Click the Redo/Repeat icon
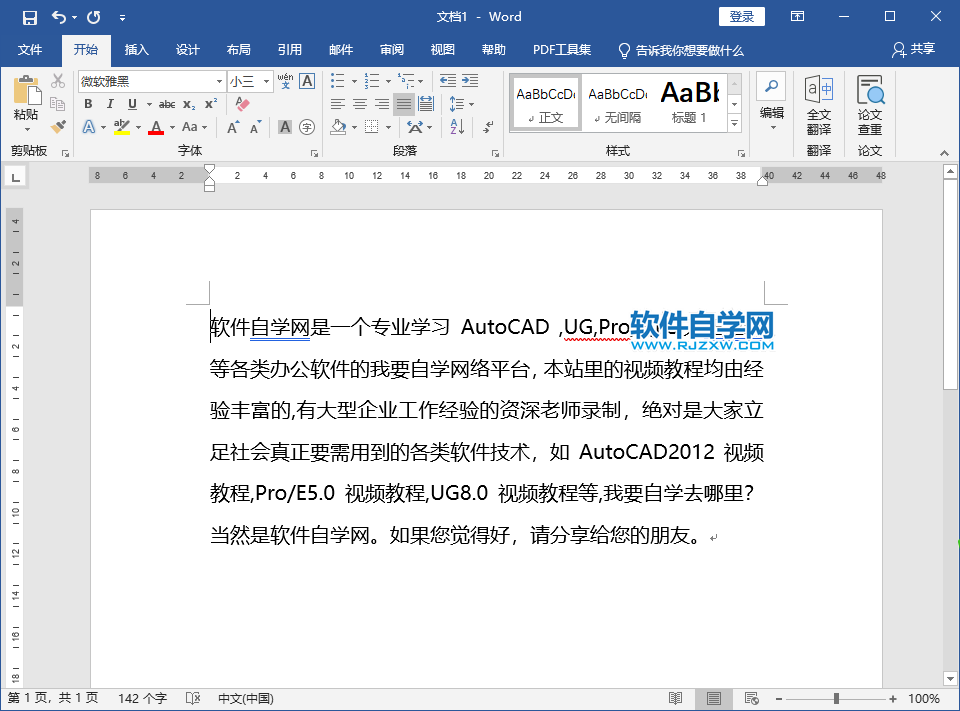 94,17
